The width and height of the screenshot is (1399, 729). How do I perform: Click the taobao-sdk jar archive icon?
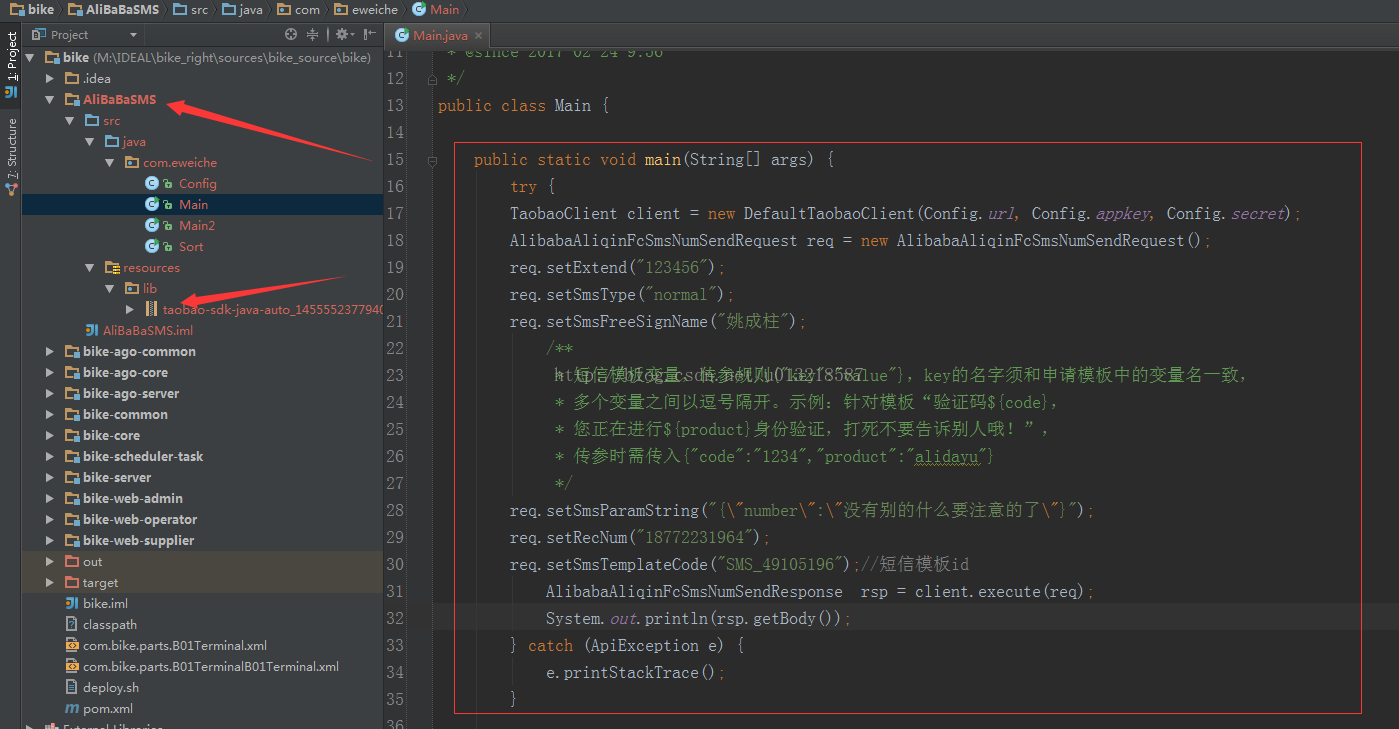pos(151,309)
